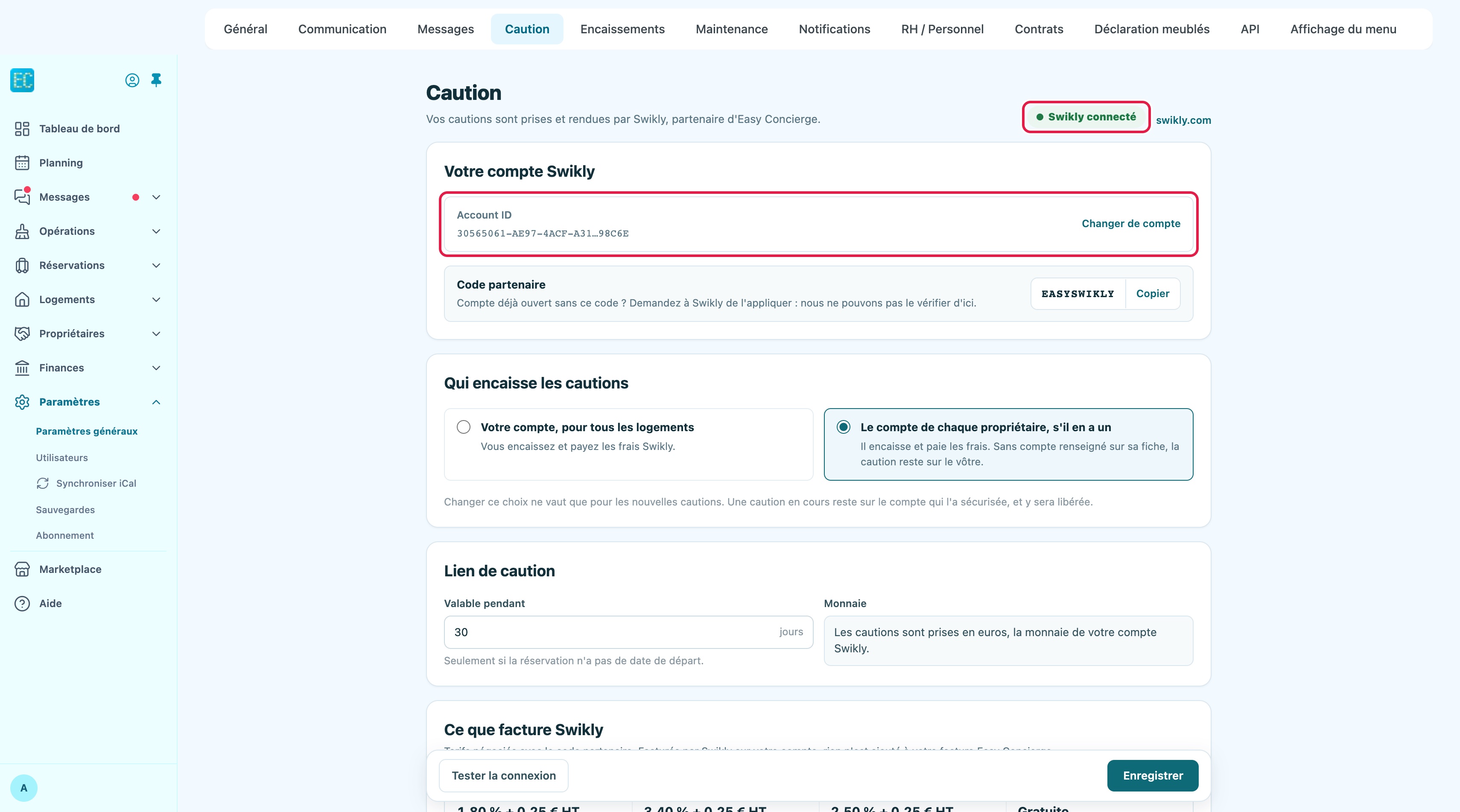
Task: Click the Enregistrer button
Action: point(1153,775)
